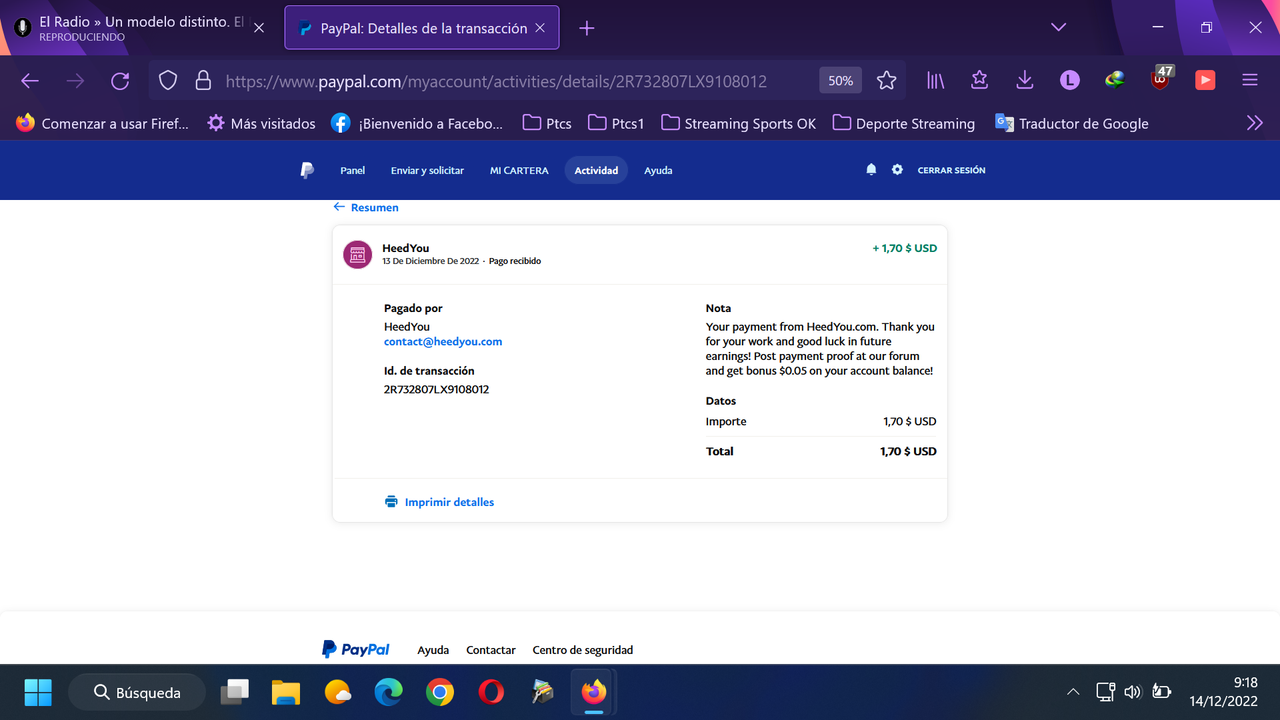This screenshot has height=720, width=1280.
Task: Open the tracking protection shield icon
Action: 168,81
